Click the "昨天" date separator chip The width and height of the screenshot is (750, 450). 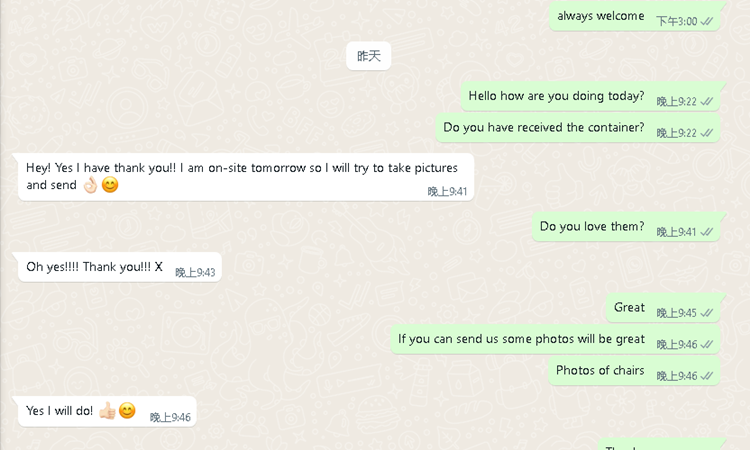(x=369, y=56)
